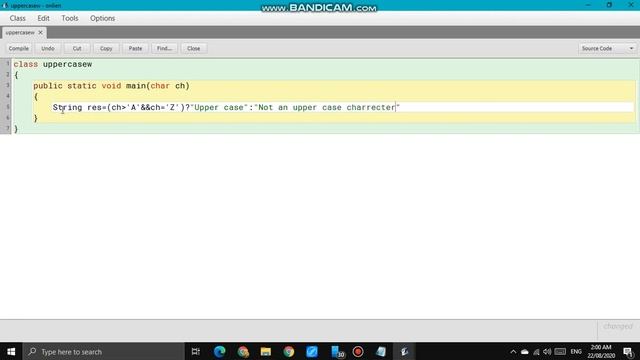Open the Windows Start menu
Image resolution: width=640 pixels, height=360 pixels.
(x=11, y=351)
